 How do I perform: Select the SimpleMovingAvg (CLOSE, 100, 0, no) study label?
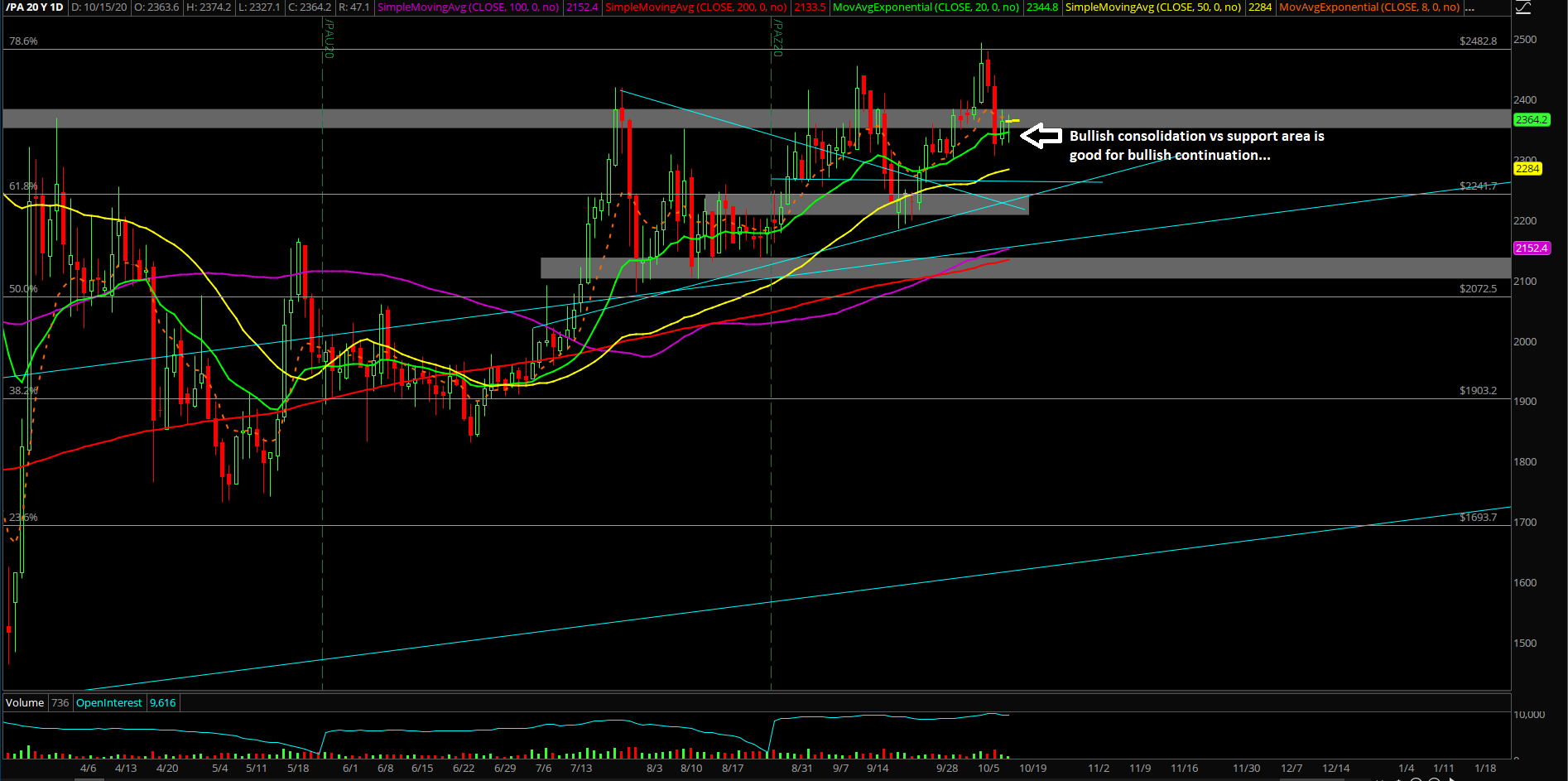[x=469, y=7]
